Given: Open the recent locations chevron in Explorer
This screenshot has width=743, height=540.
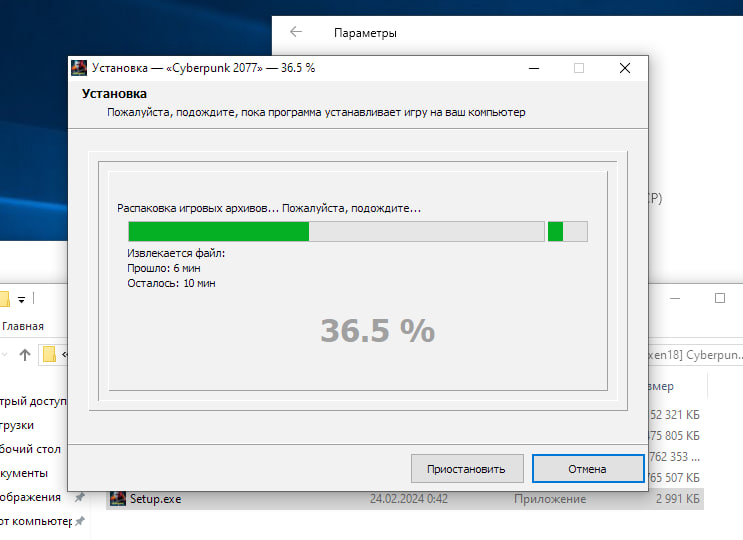Looking at the screenshot, I should tap(4, 354).
